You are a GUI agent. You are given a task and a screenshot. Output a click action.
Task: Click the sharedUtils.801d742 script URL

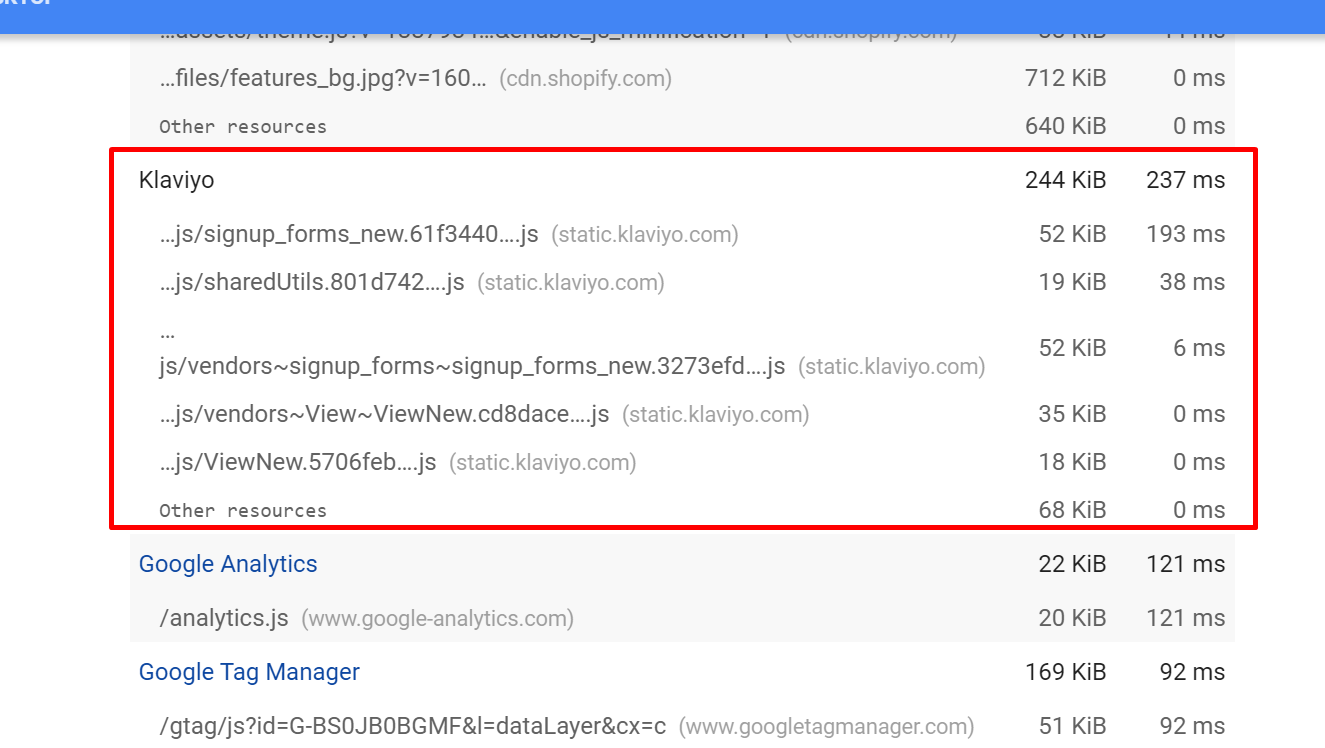pyautogui.click(x=312, y=282)
